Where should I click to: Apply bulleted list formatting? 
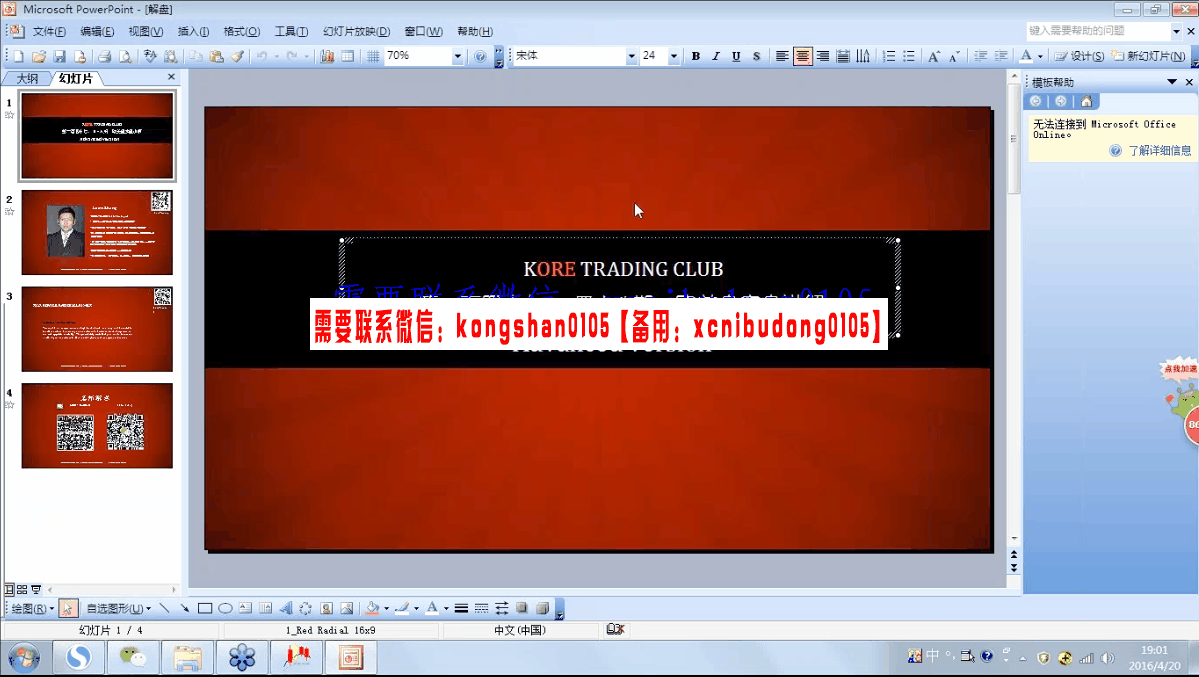(x=908, y=56)
